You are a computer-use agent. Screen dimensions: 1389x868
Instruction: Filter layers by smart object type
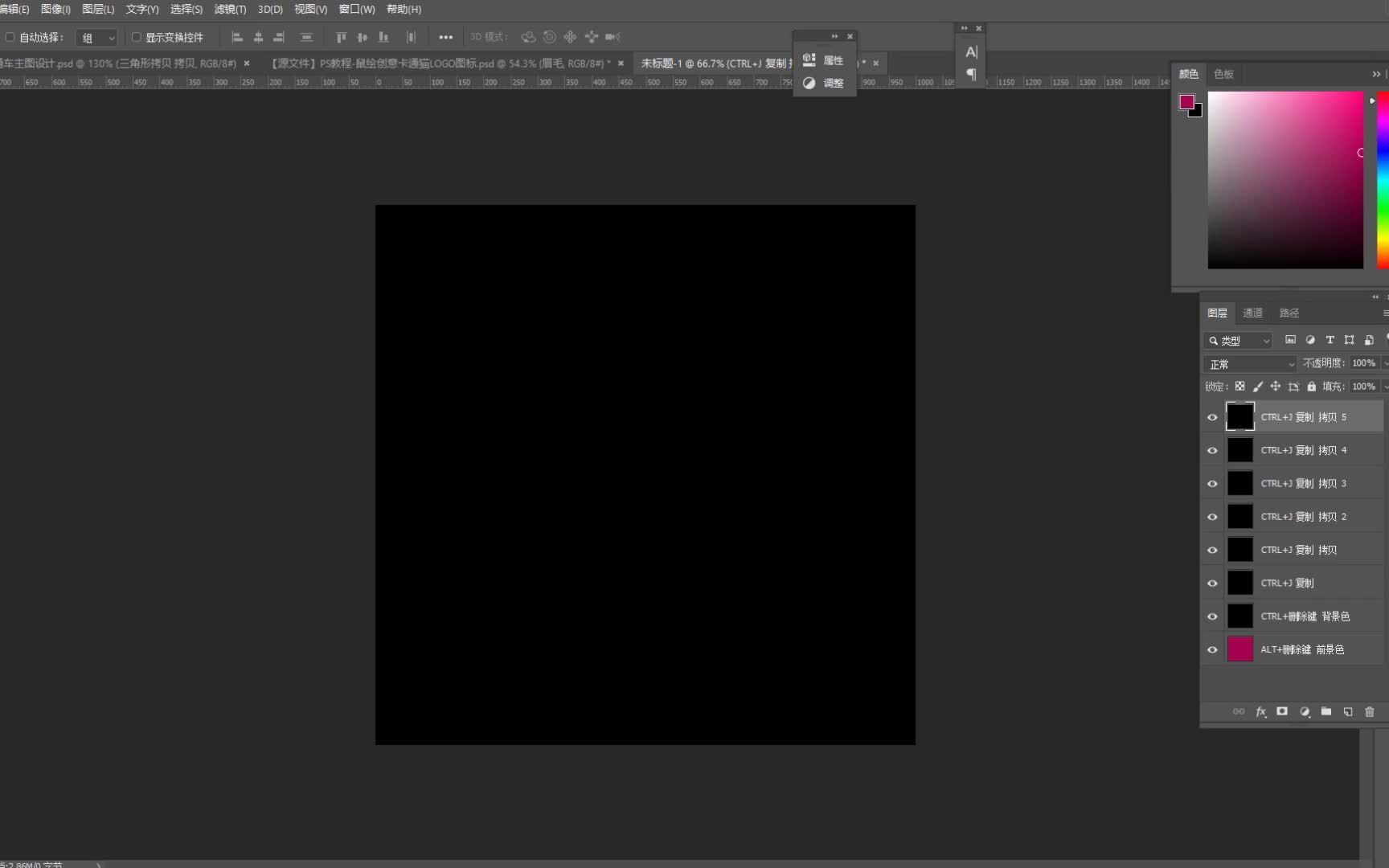(1369, 340)
